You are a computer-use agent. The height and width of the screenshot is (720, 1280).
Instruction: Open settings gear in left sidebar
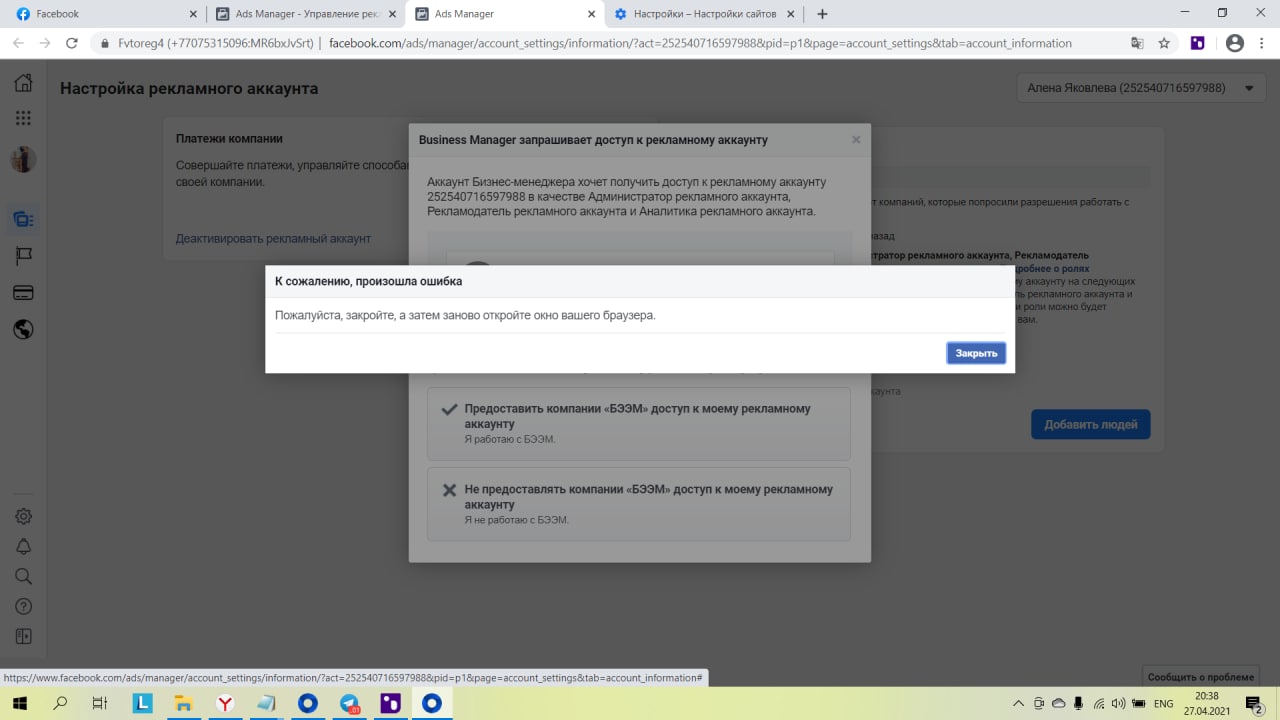click(x=23, y=517)
